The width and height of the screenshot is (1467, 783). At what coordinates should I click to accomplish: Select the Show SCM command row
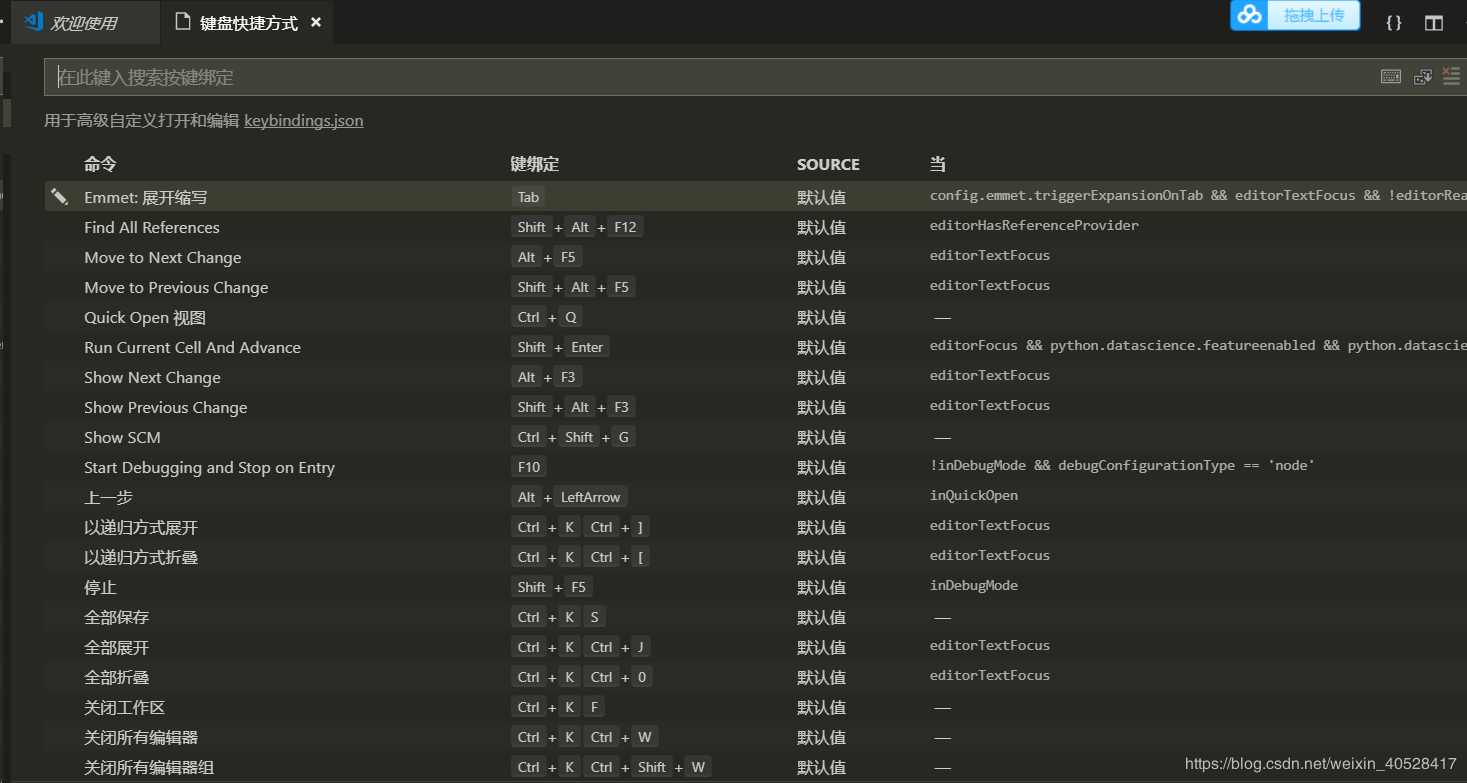[122, 437]
